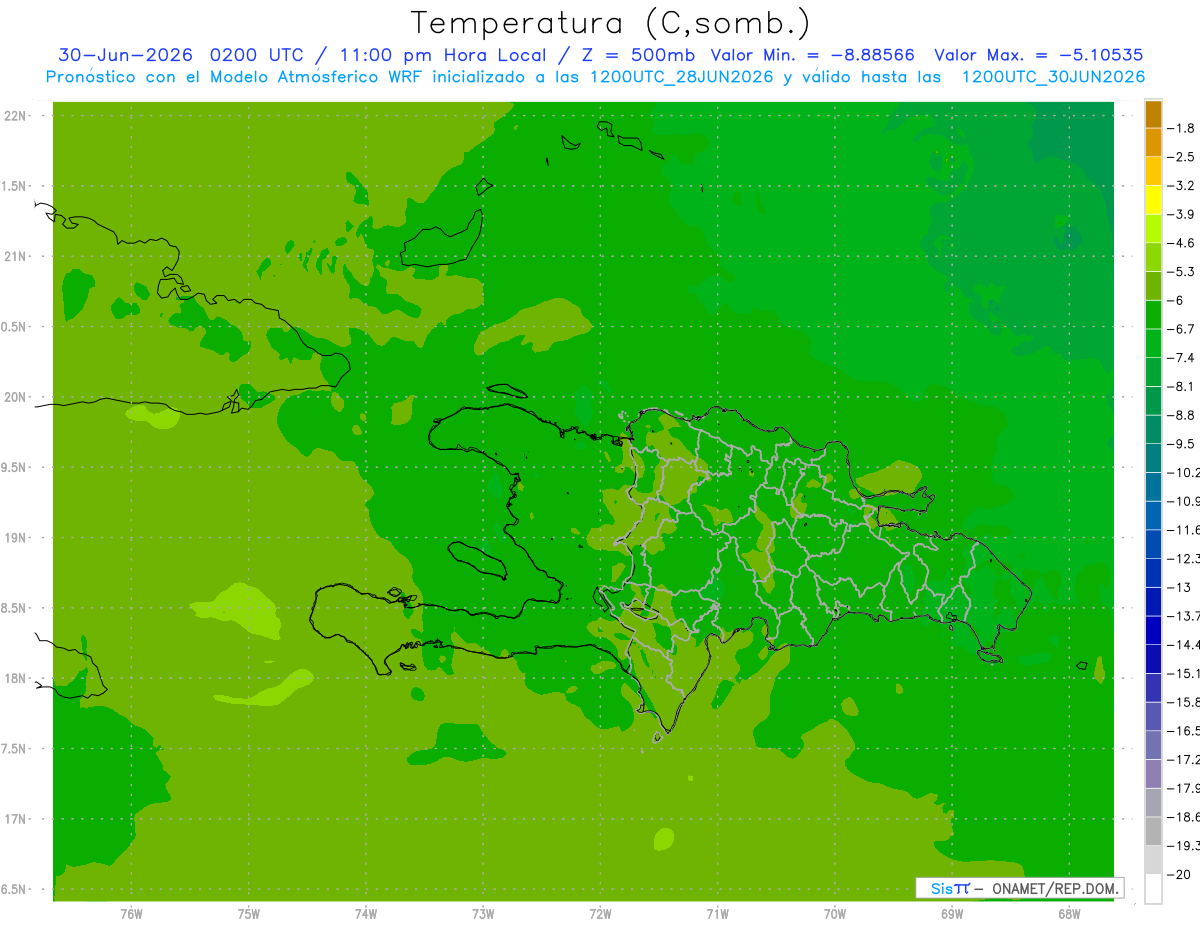The width and height of the screenshot is (1200, 927).
Task: Pick the lime colorbar segment above -4.6
Action: click(x=1153, y=229)
